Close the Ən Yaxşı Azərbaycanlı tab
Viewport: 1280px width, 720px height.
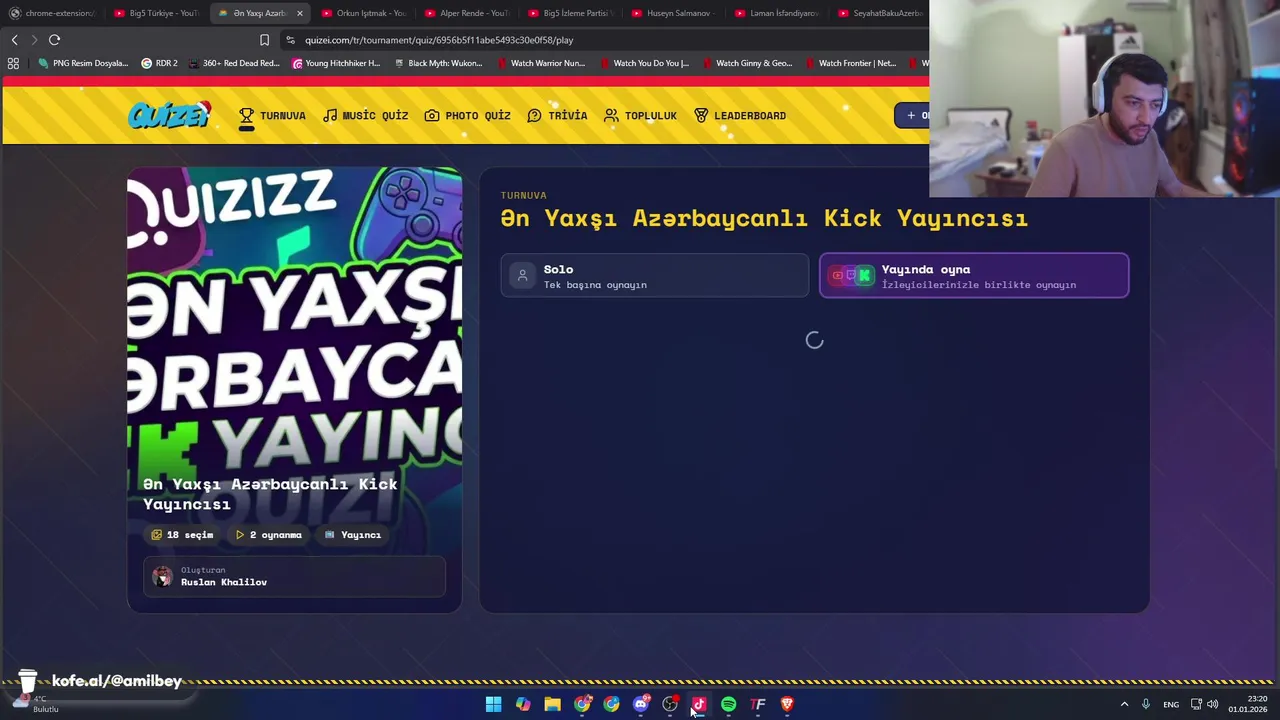299,13
